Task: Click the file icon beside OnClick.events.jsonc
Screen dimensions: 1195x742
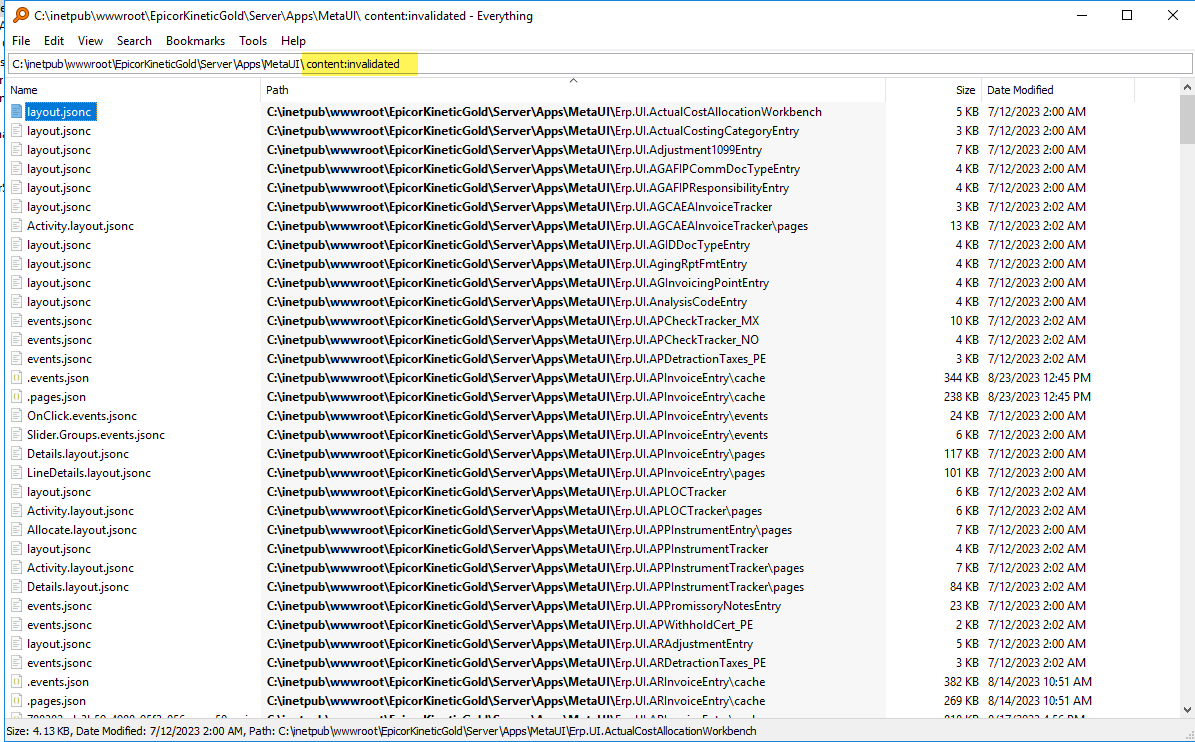Action: 17,416
